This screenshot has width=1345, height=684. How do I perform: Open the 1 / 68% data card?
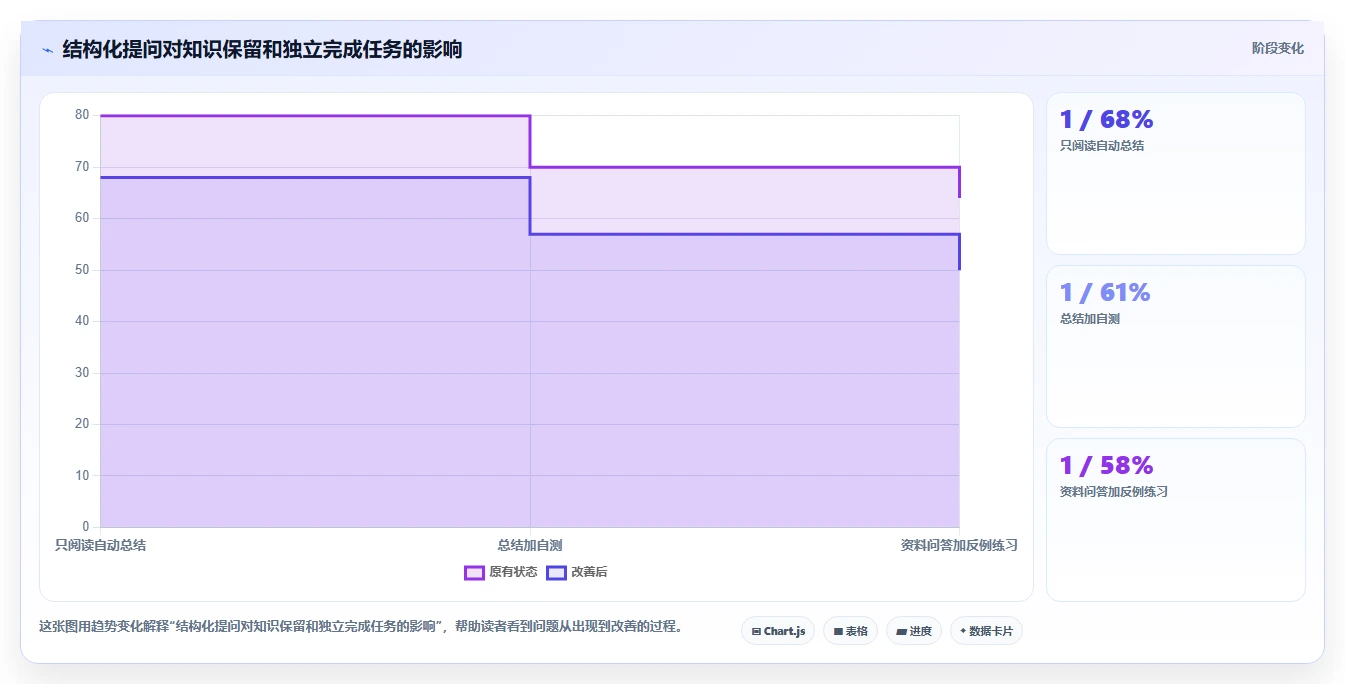pos(1176,174)
